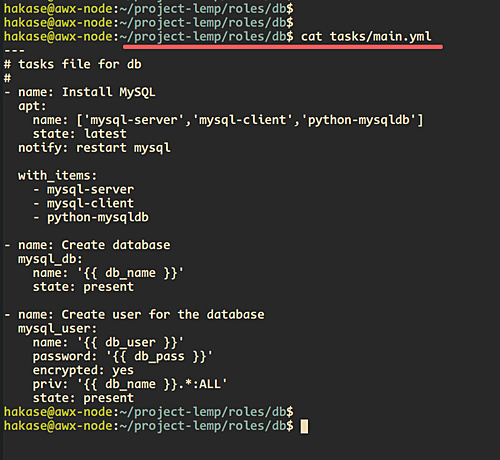Image resolution: width=500 pixels, height=460 pixels.
Task: Click the '# tasks file for db' comment
Action: coord(73,64)
